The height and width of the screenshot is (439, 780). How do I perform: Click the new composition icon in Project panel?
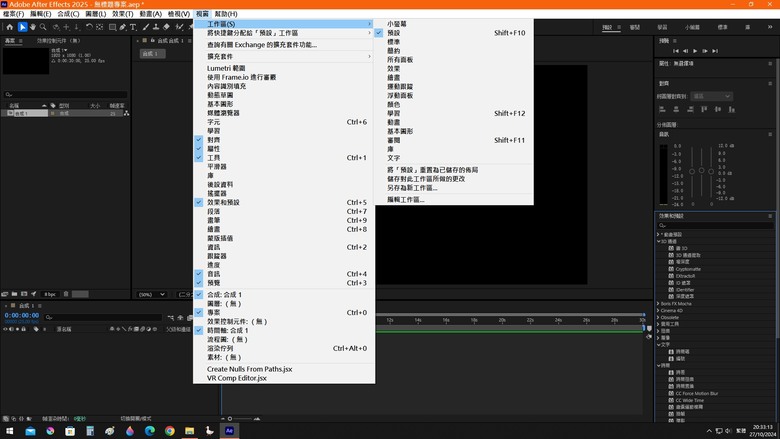click(x=24, y=294)
